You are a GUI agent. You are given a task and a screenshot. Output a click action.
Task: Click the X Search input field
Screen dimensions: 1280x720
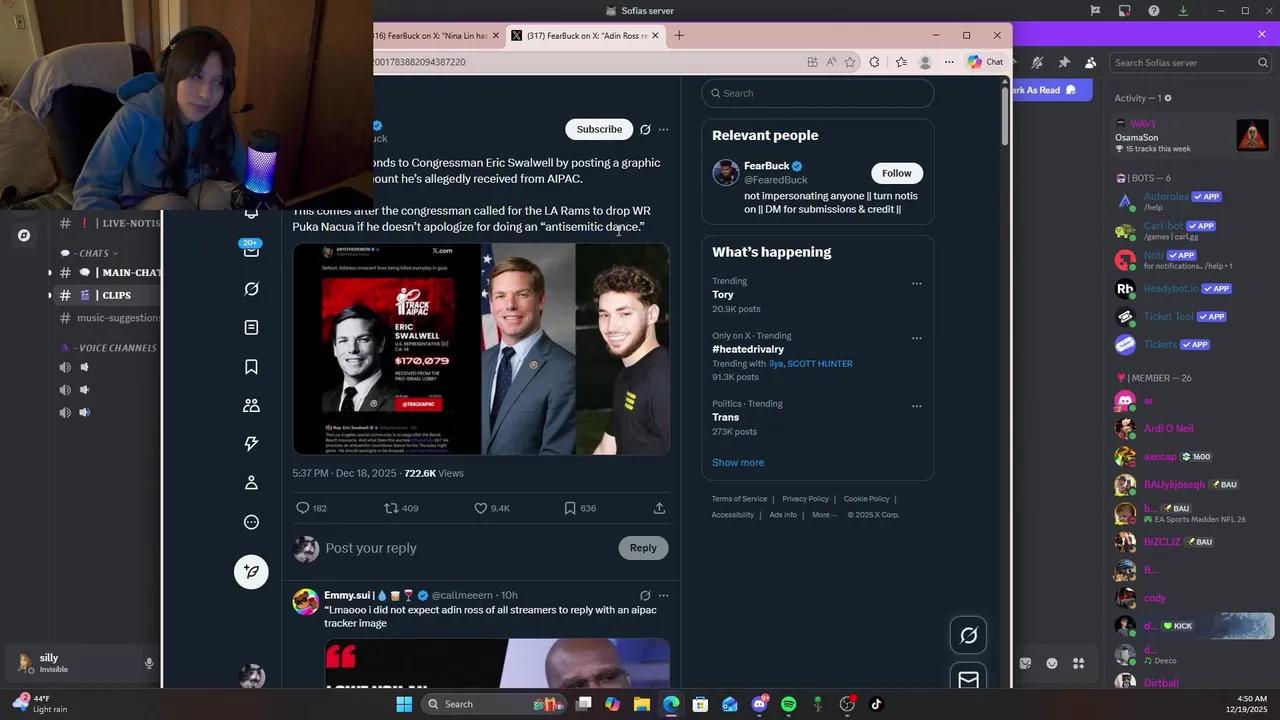pyautogui.click(x=818, y=93)
